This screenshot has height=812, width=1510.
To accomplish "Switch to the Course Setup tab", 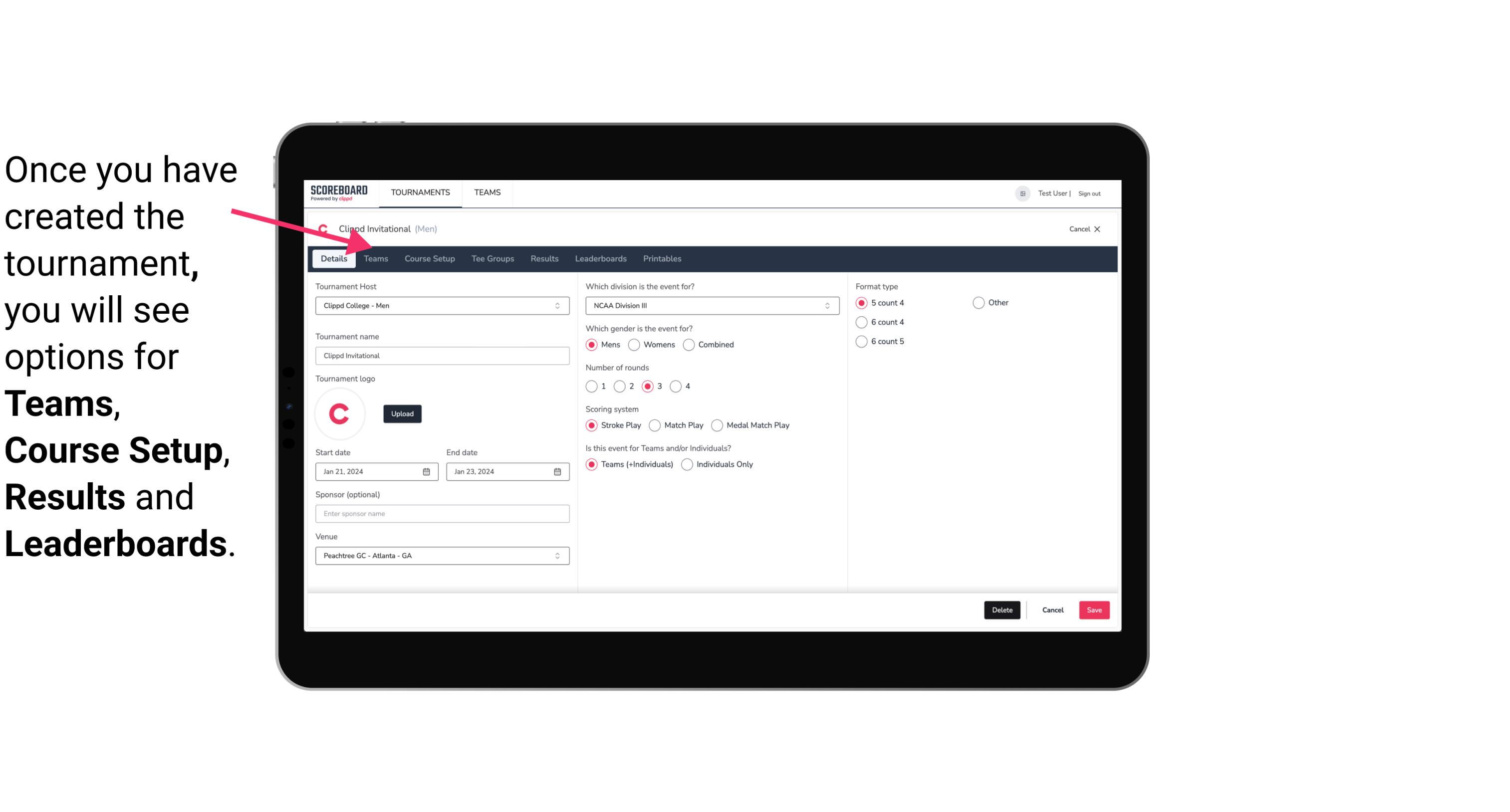I will coord(428,258).
